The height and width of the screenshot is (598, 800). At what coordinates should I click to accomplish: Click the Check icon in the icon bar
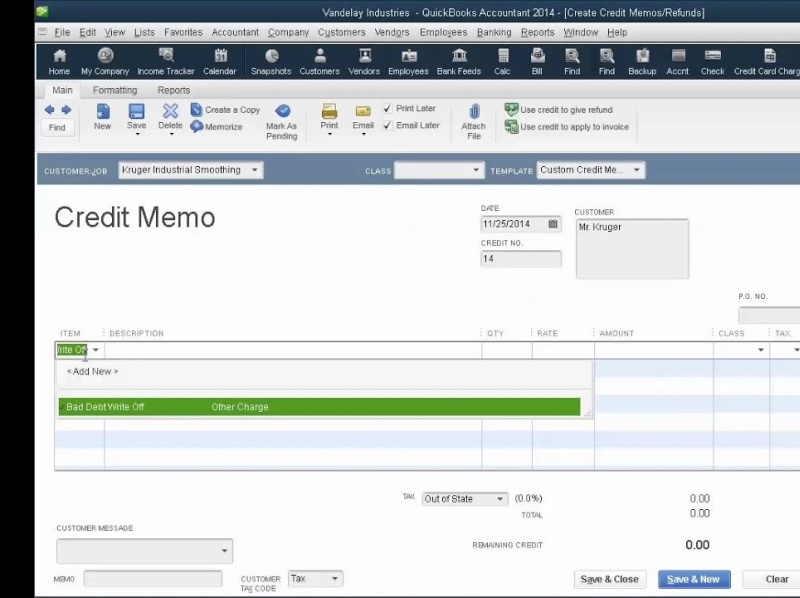(x=713, y=62)
